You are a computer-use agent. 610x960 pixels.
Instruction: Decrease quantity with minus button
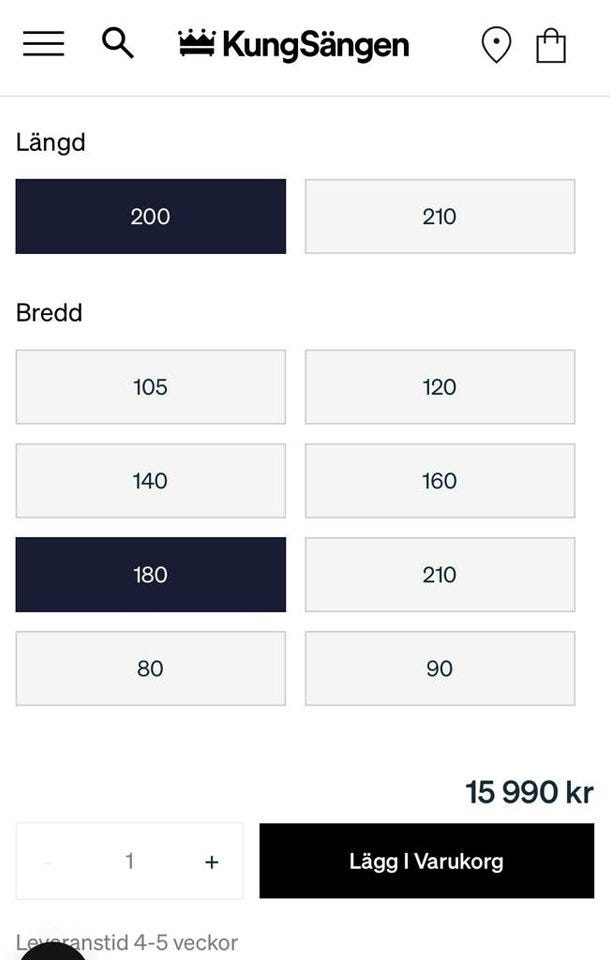point(48,862)
